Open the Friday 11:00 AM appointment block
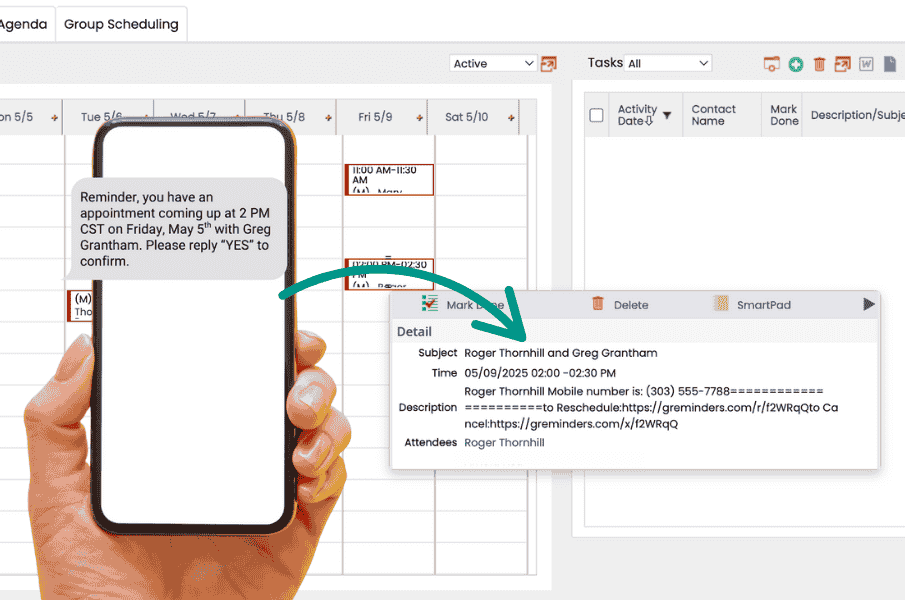The height and width of the screenshot is (600, 905). coord(389,180)
